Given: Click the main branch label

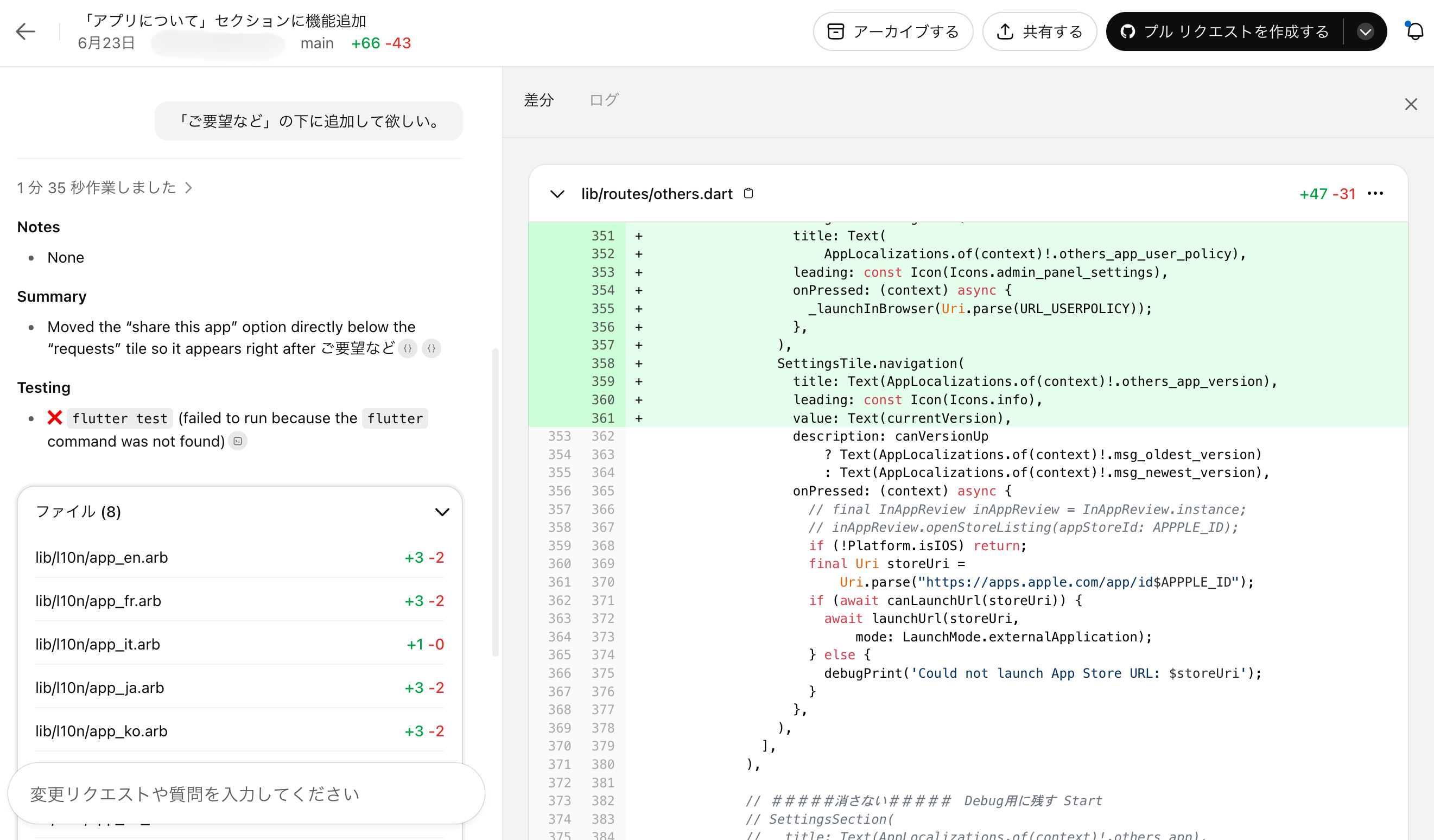Looking at the screenshot, I should [x=317, y=43].
